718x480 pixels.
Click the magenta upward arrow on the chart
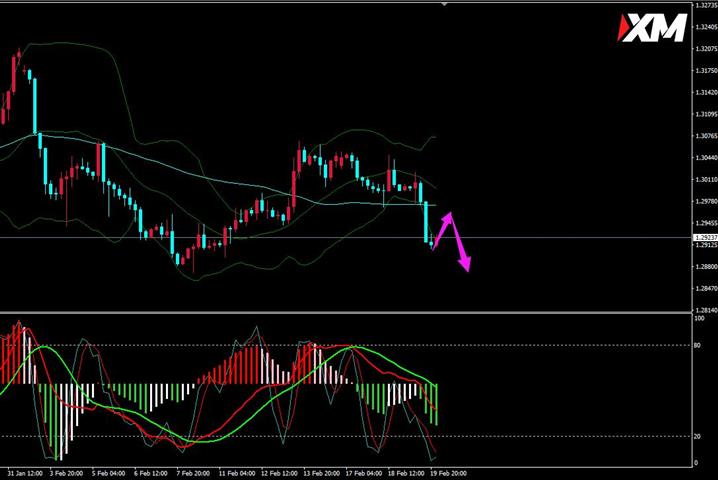pyautogui.click(x=442, y=230)
